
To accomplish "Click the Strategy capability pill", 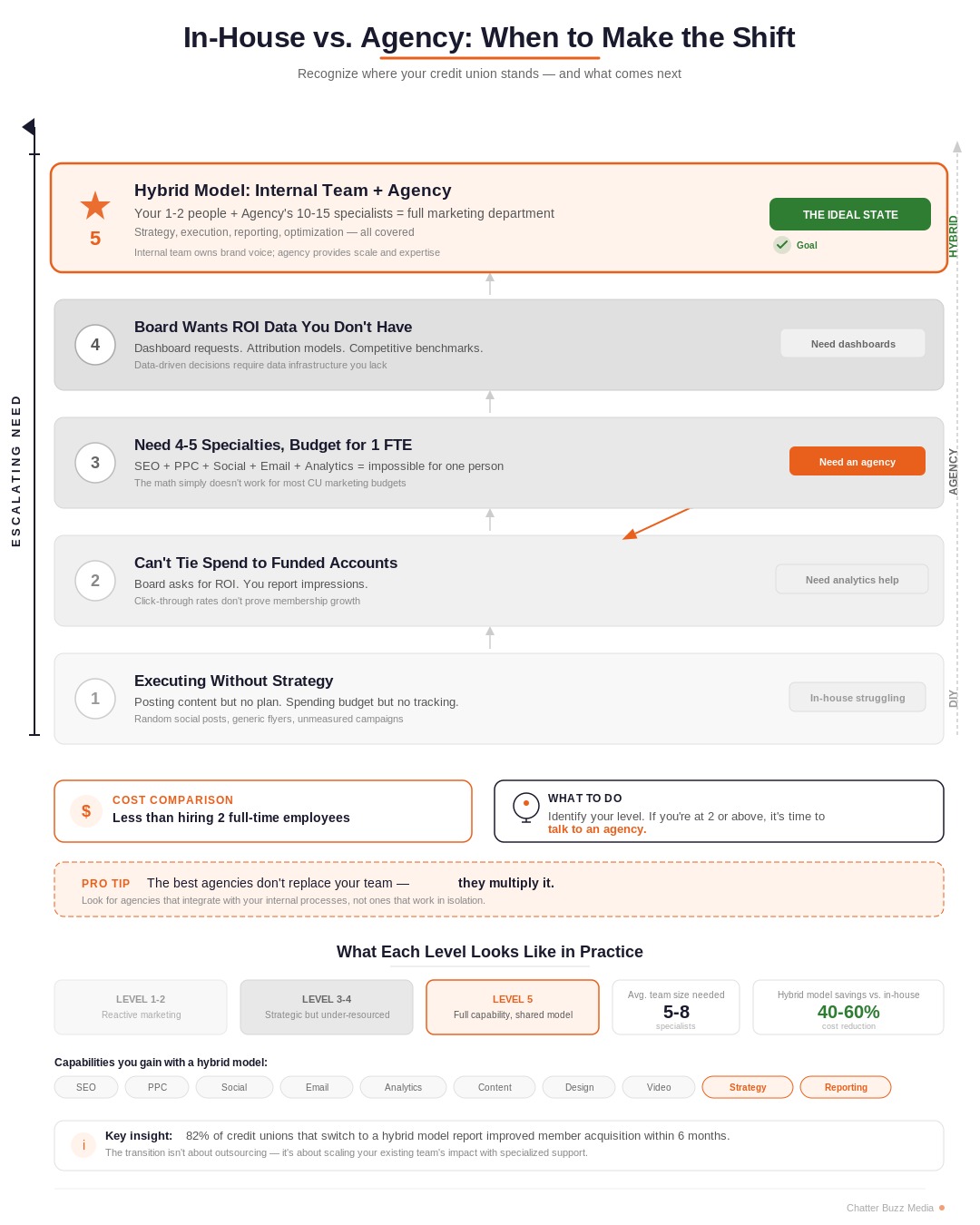I will [x=748, y=1087].
